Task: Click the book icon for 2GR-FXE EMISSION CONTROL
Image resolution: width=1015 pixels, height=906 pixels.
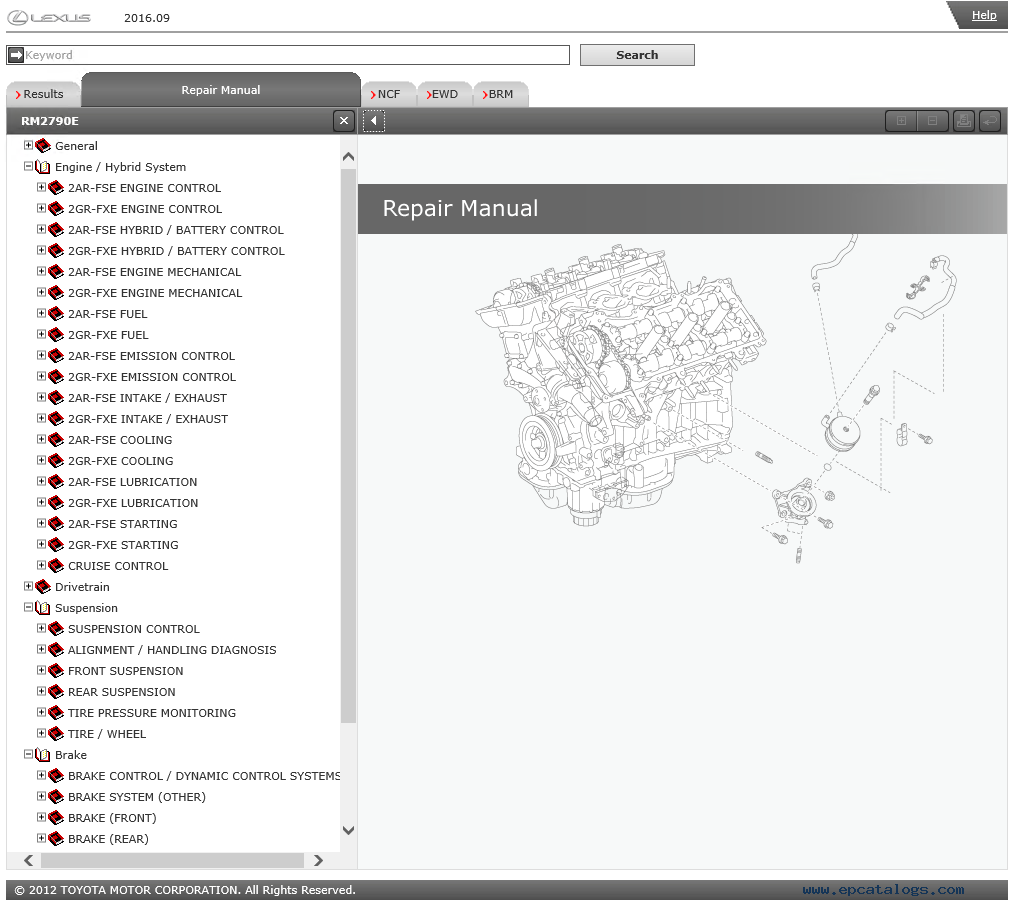Action: [56, 377]
